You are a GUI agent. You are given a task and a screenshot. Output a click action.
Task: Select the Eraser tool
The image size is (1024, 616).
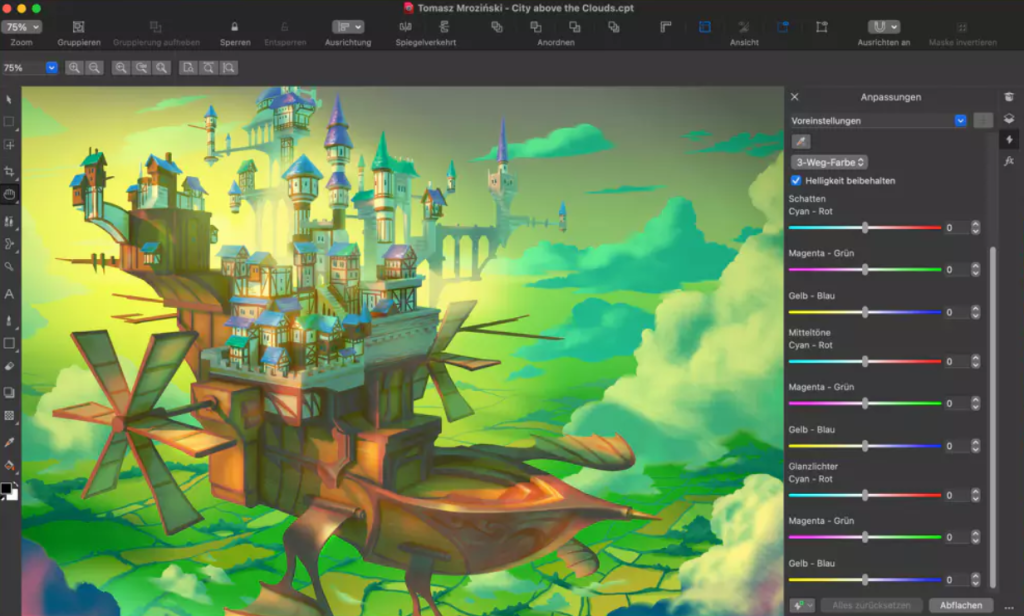(x=9, y=366)
